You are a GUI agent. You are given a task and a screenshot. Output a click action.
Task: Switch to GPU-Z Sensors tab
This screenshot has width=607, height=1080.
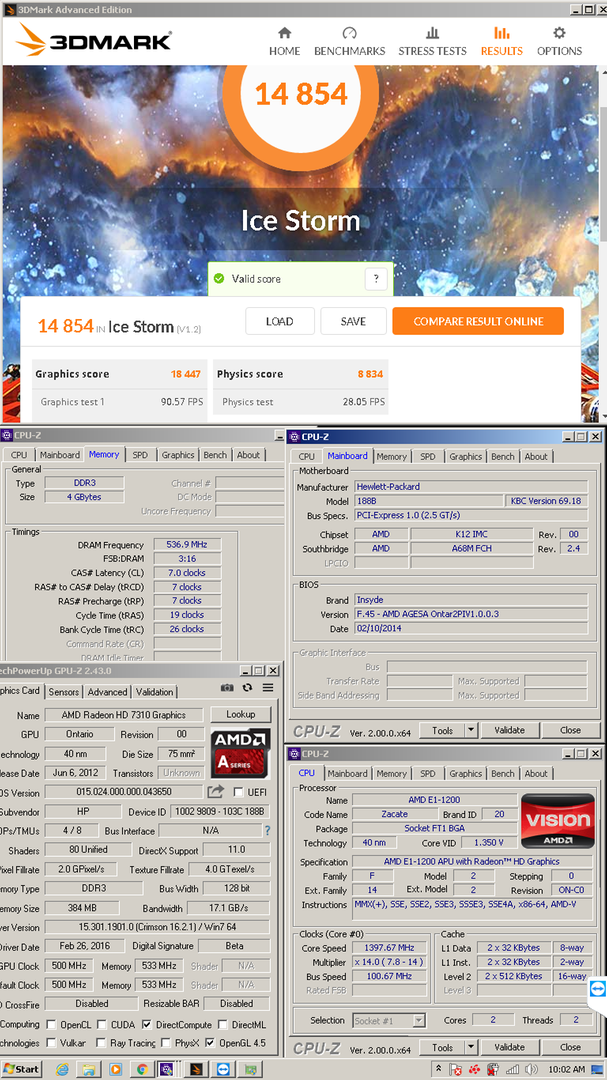click(64, 692)
